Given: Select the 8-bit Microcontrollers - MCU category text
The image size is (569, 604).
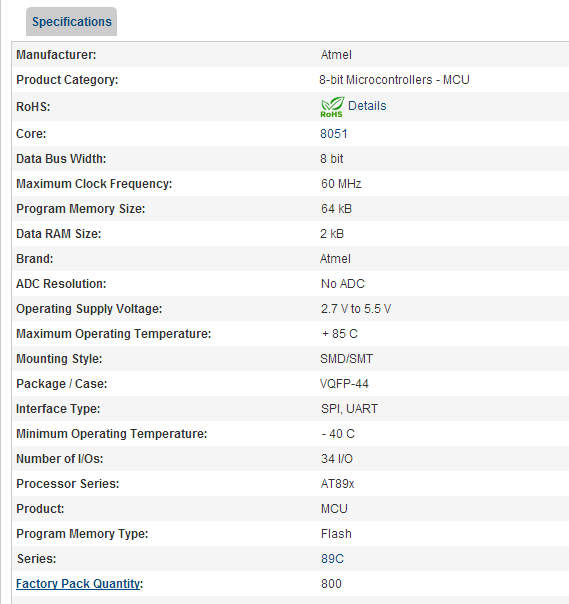Looking at the screenshot, I should [x=394, y=80].
